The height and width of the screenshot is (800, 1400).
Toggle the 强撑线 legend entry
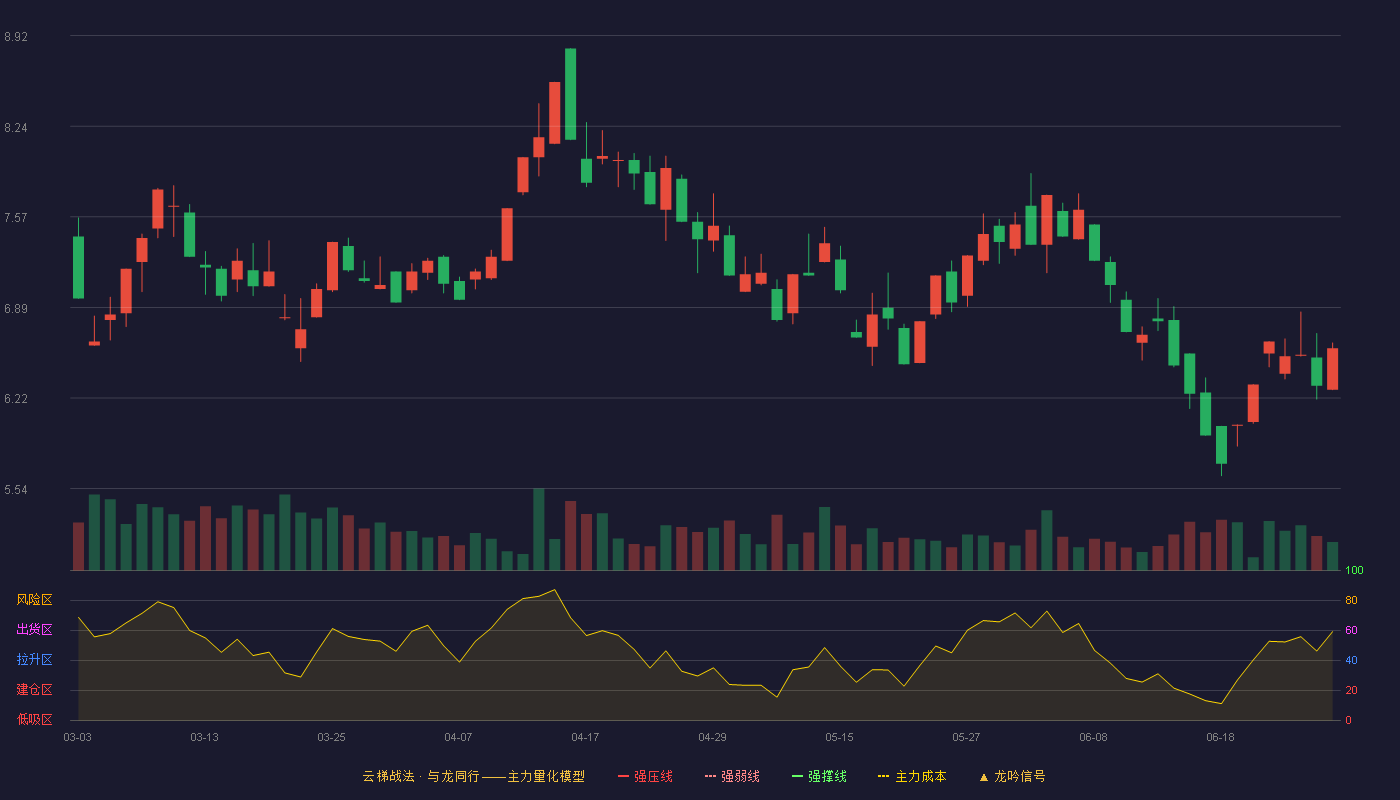click(819, 776)
